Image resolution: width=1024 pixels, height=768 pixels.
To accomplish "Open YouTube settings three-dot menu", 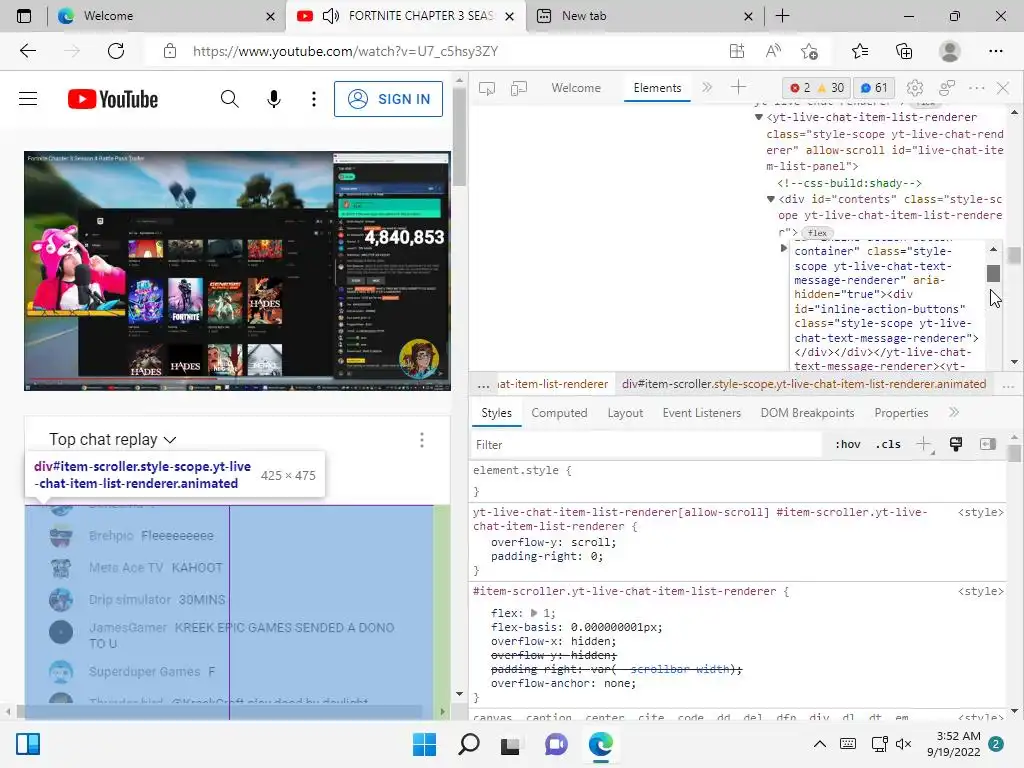I will (x=314, y=99).
